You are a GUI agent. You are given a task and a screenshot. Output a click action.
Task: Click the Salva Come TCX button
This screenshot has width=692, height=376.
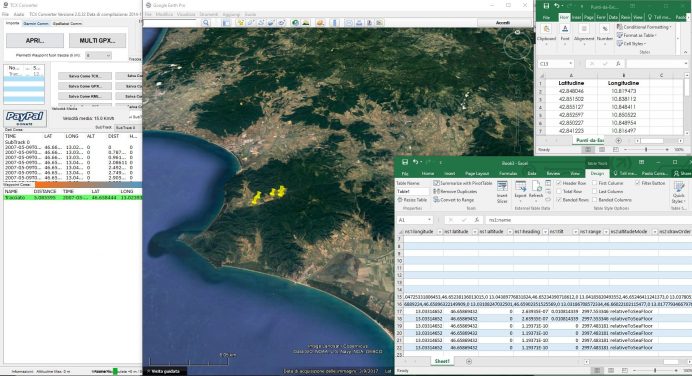tap(85, 76)
